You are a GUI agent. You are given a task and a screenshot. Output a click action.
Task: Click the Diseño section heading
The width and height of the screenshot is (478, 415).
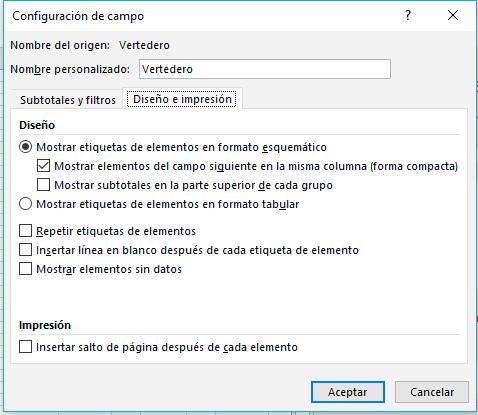click(x=37, y=125)
